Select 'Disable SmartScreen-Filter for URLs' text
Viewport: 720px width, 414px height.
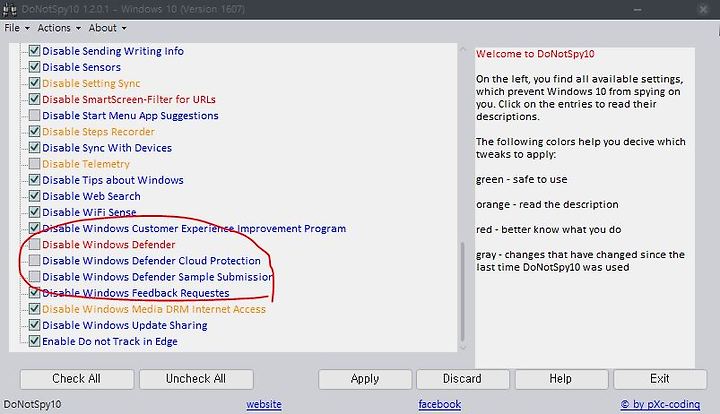click(129, 99)
